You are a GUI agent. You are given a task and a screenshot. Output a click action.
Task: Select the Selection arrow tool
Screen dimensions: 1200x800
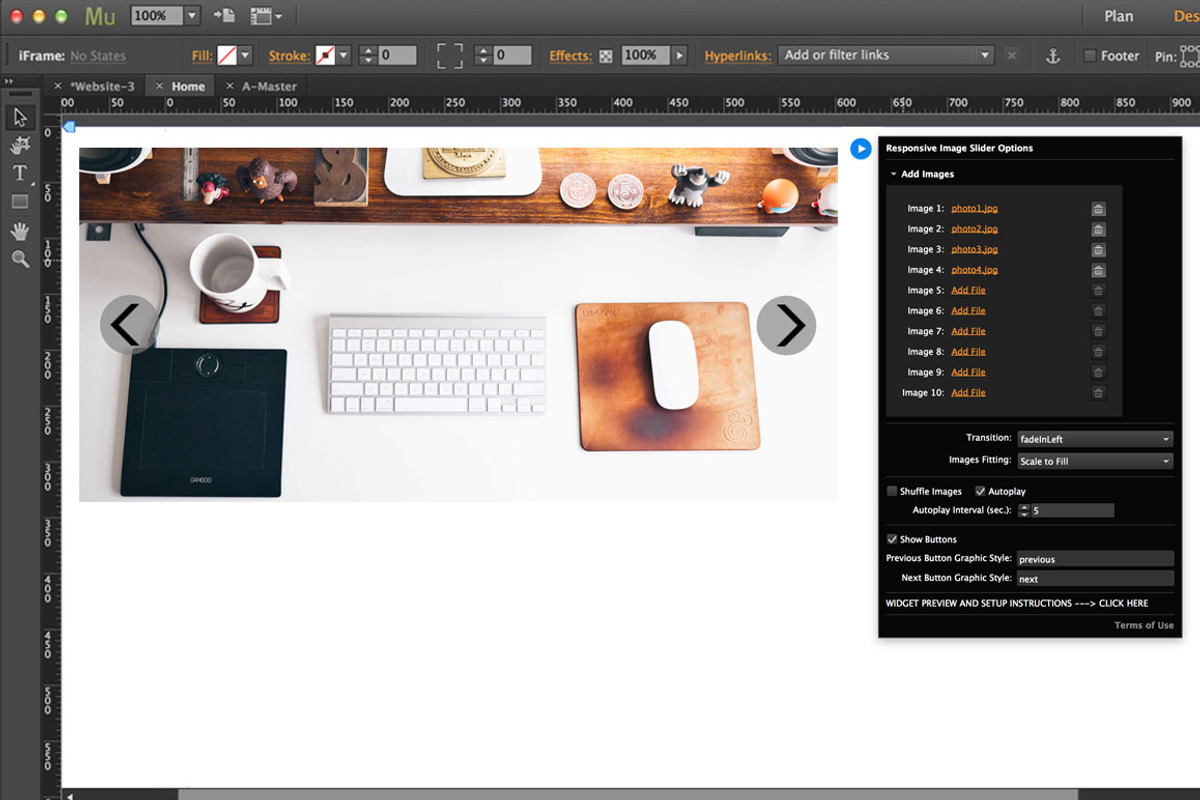pyautogui.click(x=20, y=118)
